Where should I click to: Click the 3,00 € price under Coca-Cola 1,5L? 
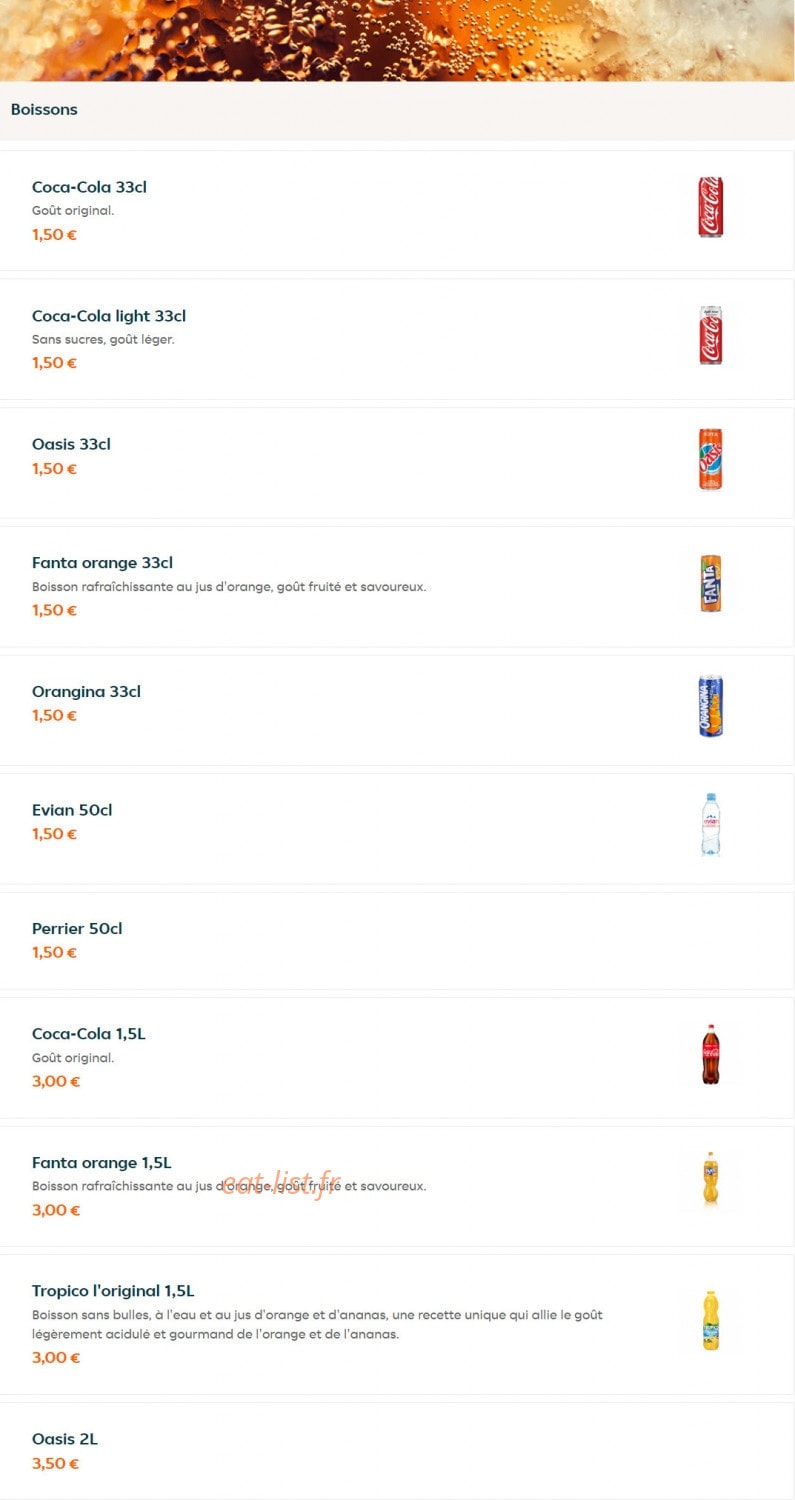[x=56, y=1081]
